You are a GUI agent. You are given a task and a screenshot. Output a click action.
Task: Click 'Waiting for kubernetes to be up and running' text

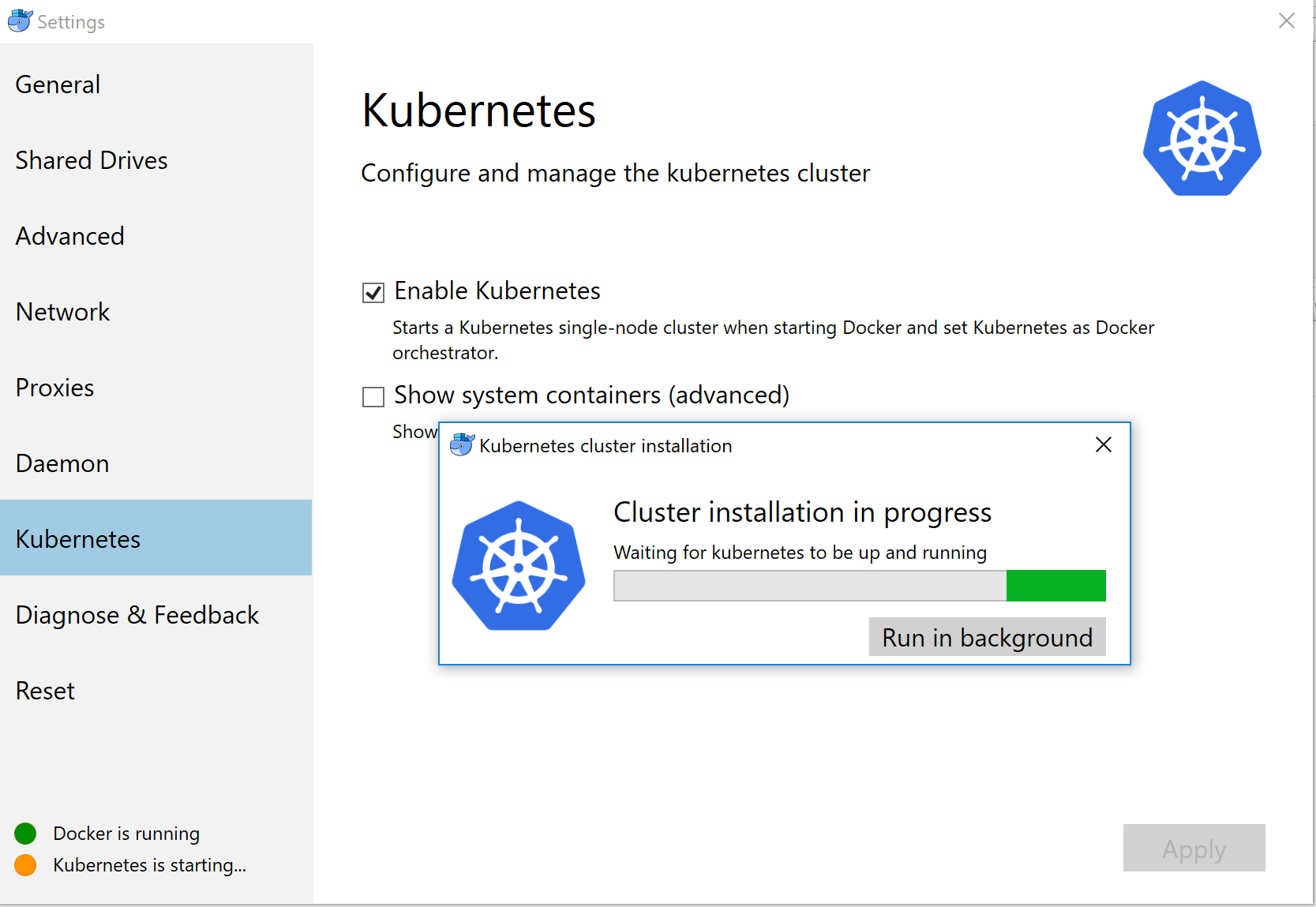[x=800, y=553]
